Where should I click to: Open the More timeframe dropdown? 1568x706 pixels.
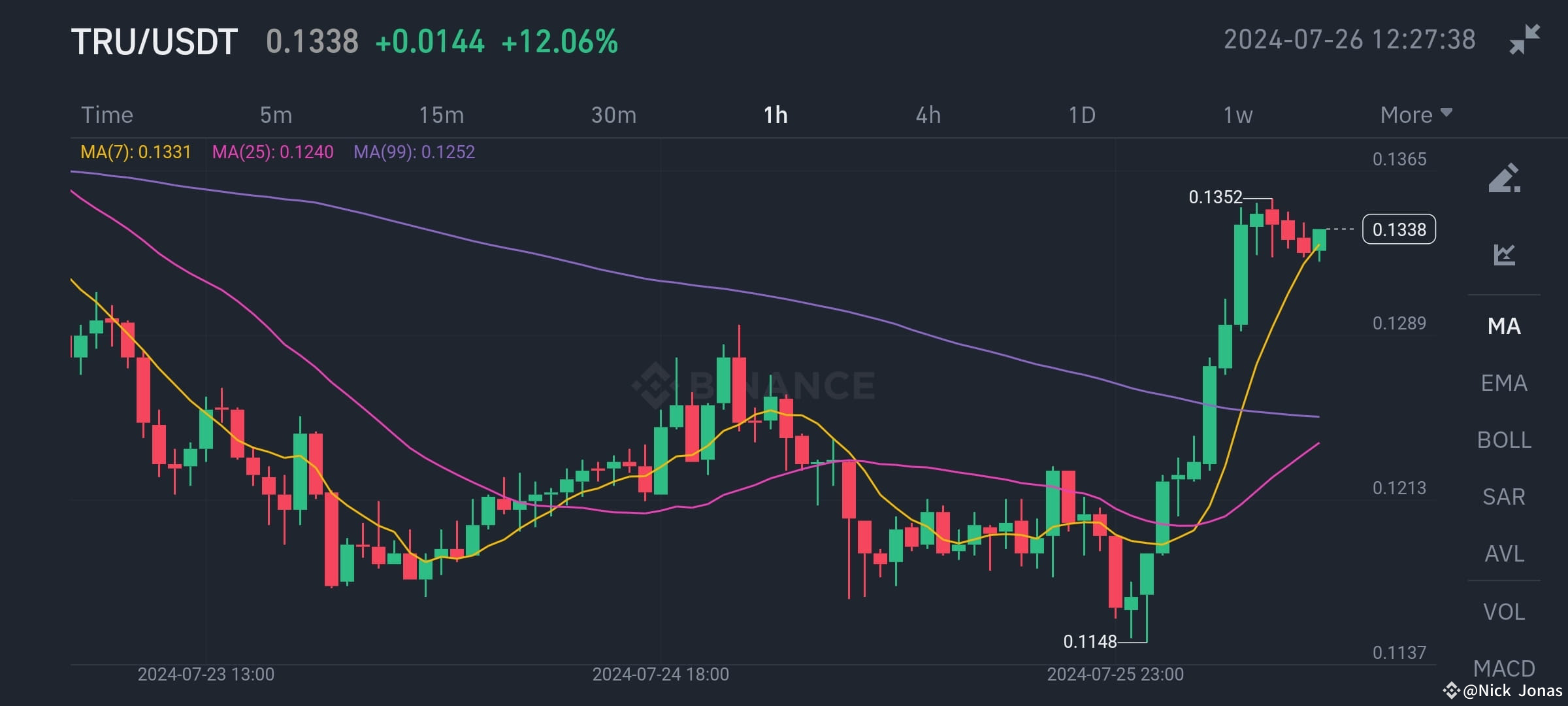click(1415, 114)
